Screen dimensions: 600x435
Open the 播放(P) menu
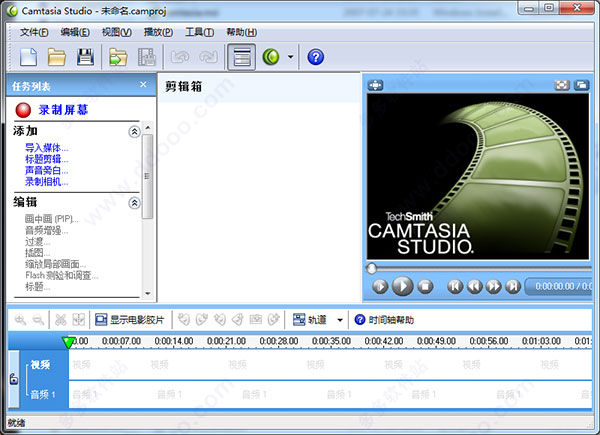coord(158,32)
